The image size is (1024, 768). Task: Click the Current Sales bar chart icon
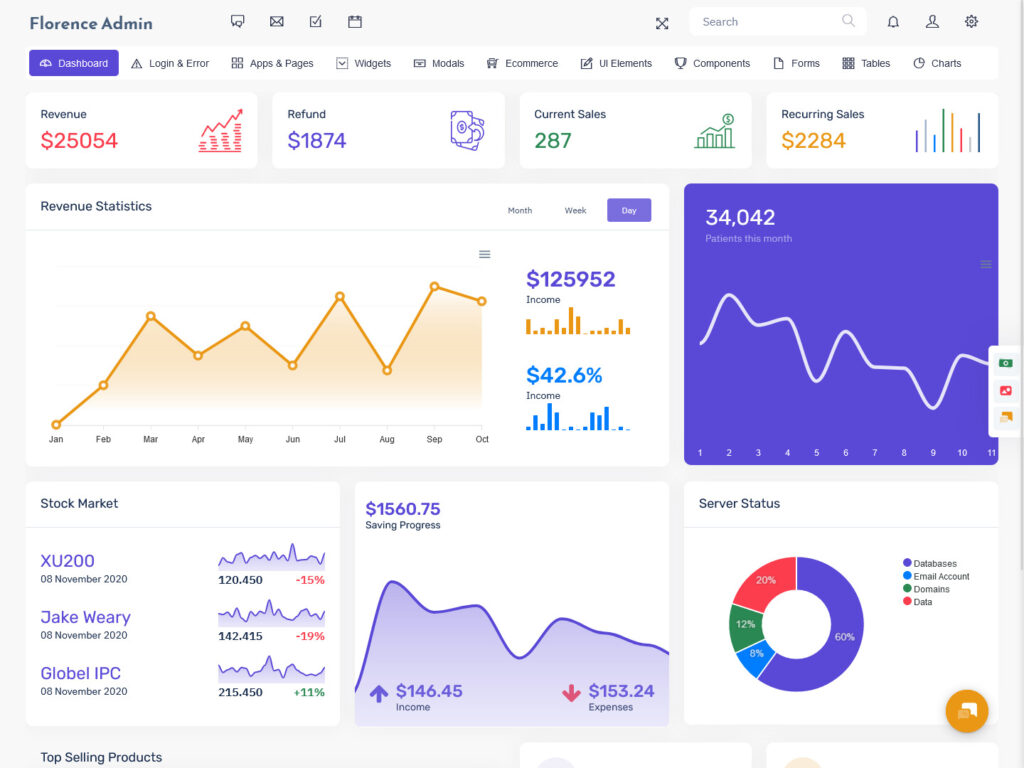(714, 131)
